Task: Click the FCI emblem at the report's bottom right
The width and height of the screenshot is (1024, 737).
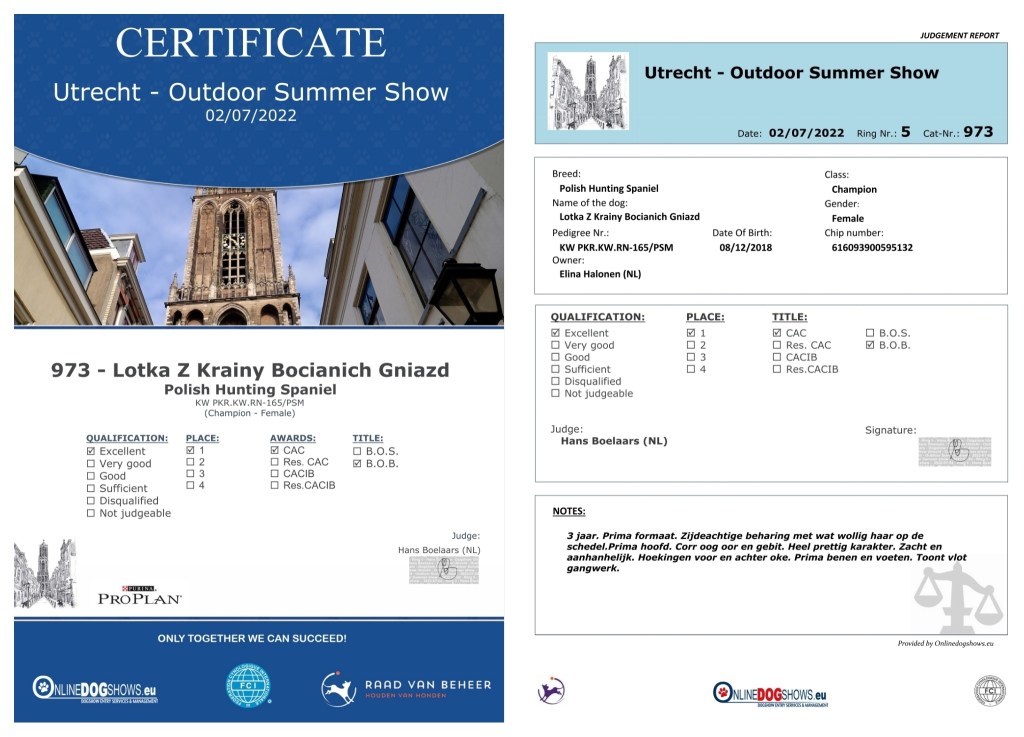Action: pos(989,690)
